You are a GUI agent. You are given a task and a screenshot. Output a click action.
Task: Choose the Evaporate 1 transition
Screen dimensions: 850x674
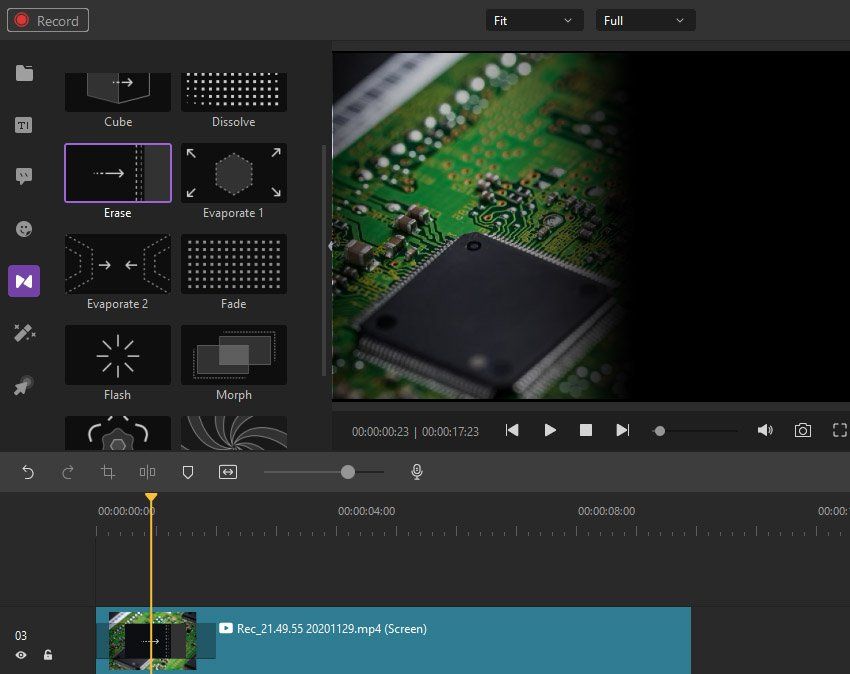(234, 173)
